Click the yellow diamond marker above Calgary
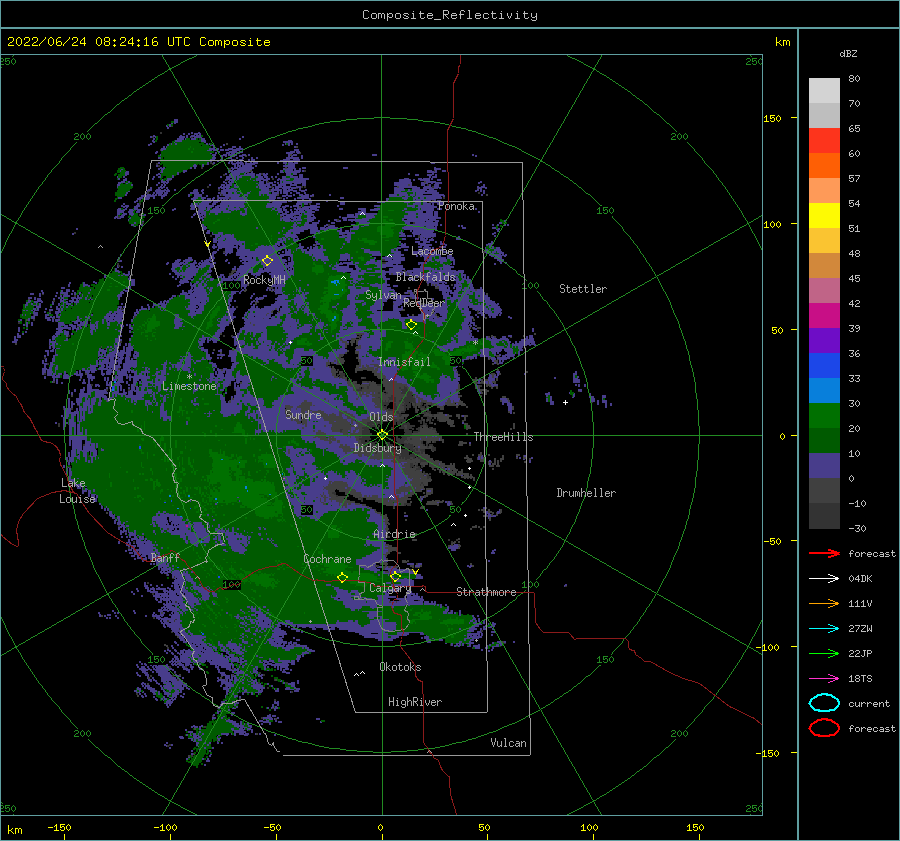This screenshot has width=900, height=841. coord(395,576)
